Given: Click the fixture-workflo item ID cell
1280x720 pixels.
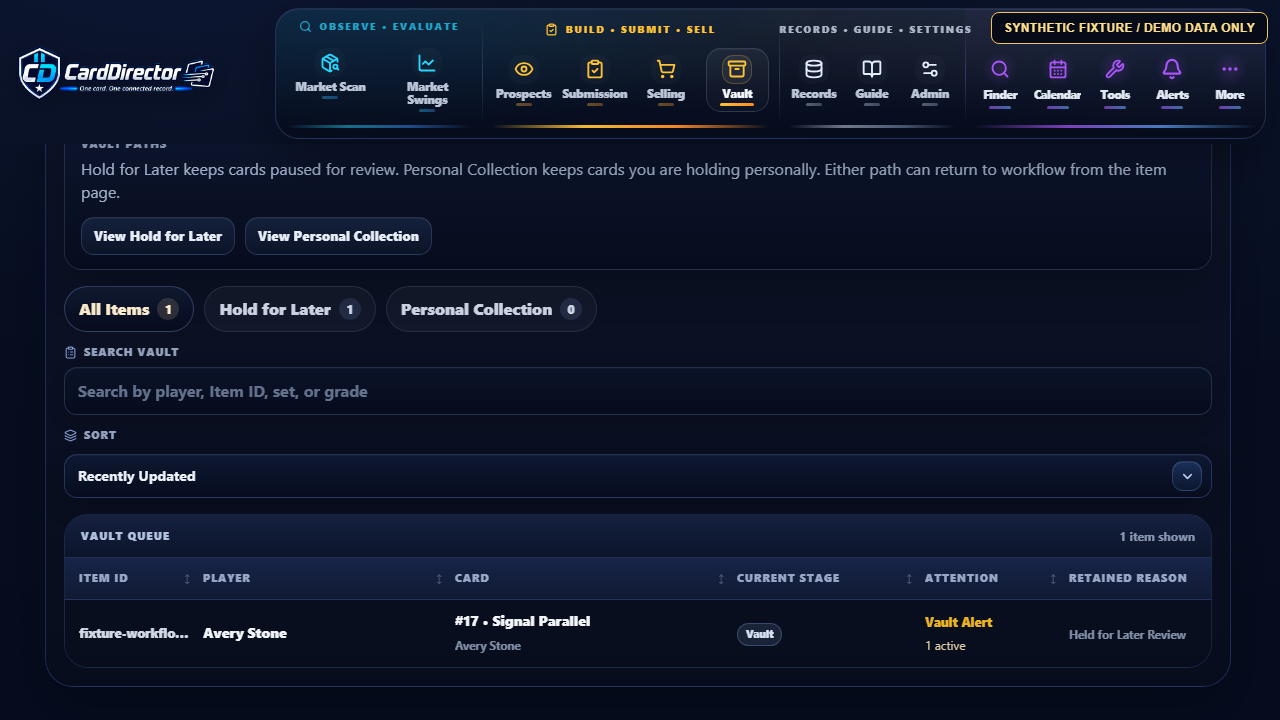Looking at the screenshot, I should click(134, 633).
